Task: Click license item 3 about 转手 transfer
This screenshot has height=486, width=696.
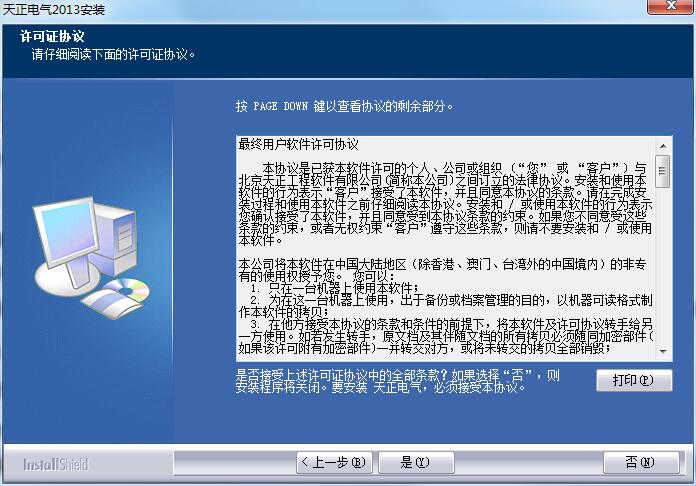Action: [x=445, y=336]
